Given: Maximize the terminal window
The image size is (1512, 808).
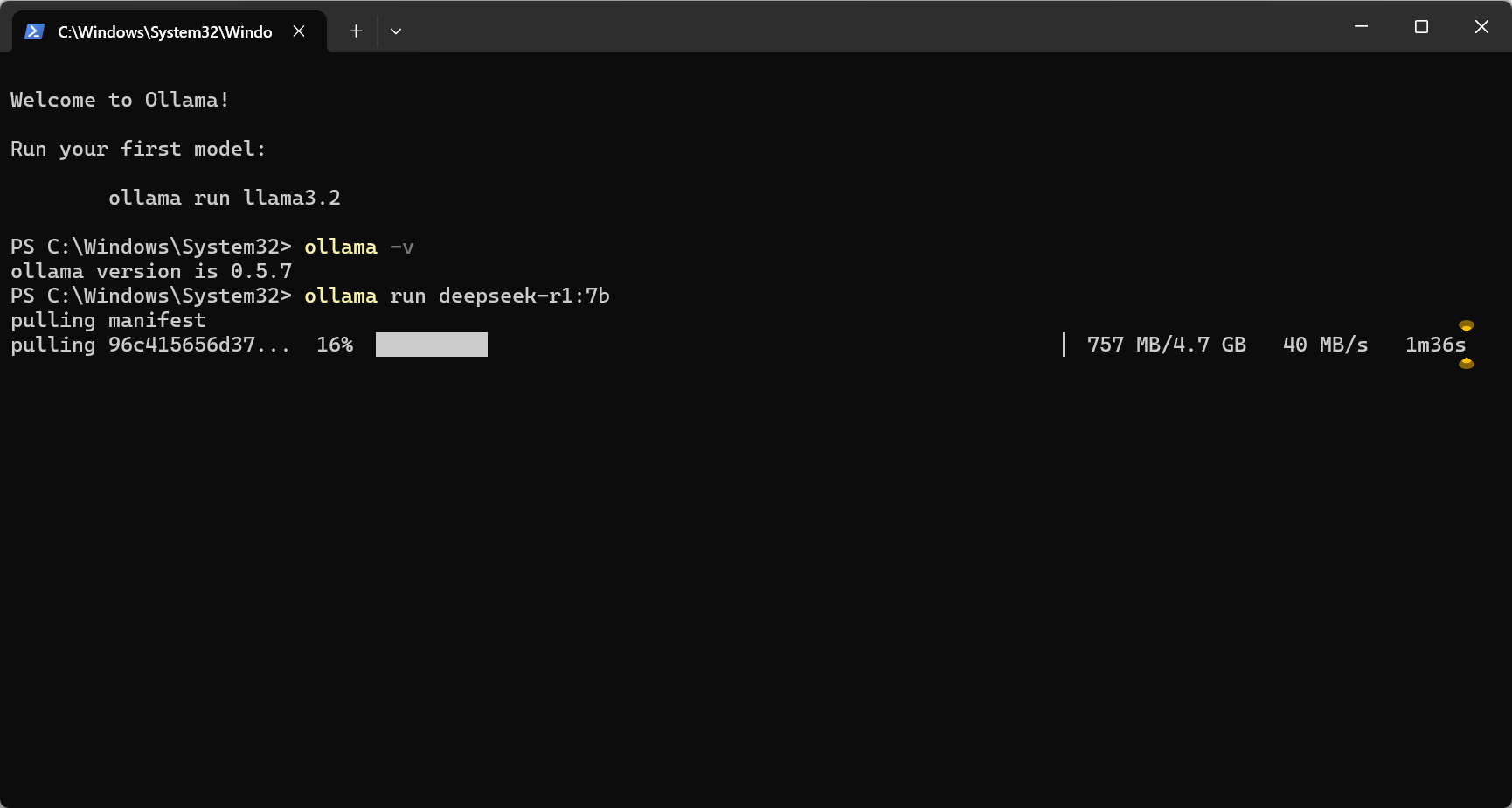Looking at the screenshot, I should click(x=1421, y=26).
